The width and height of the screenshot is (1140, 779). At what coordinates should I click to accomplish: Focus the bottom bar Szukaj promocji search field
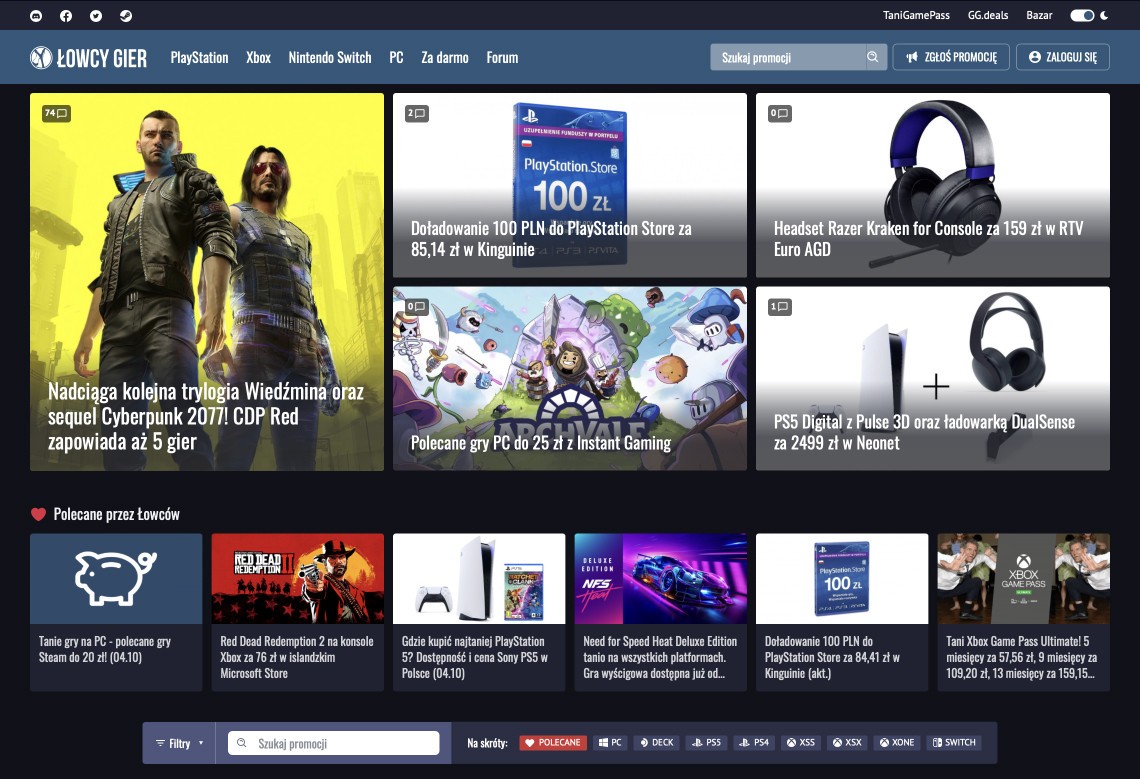[x=334, y=743]
